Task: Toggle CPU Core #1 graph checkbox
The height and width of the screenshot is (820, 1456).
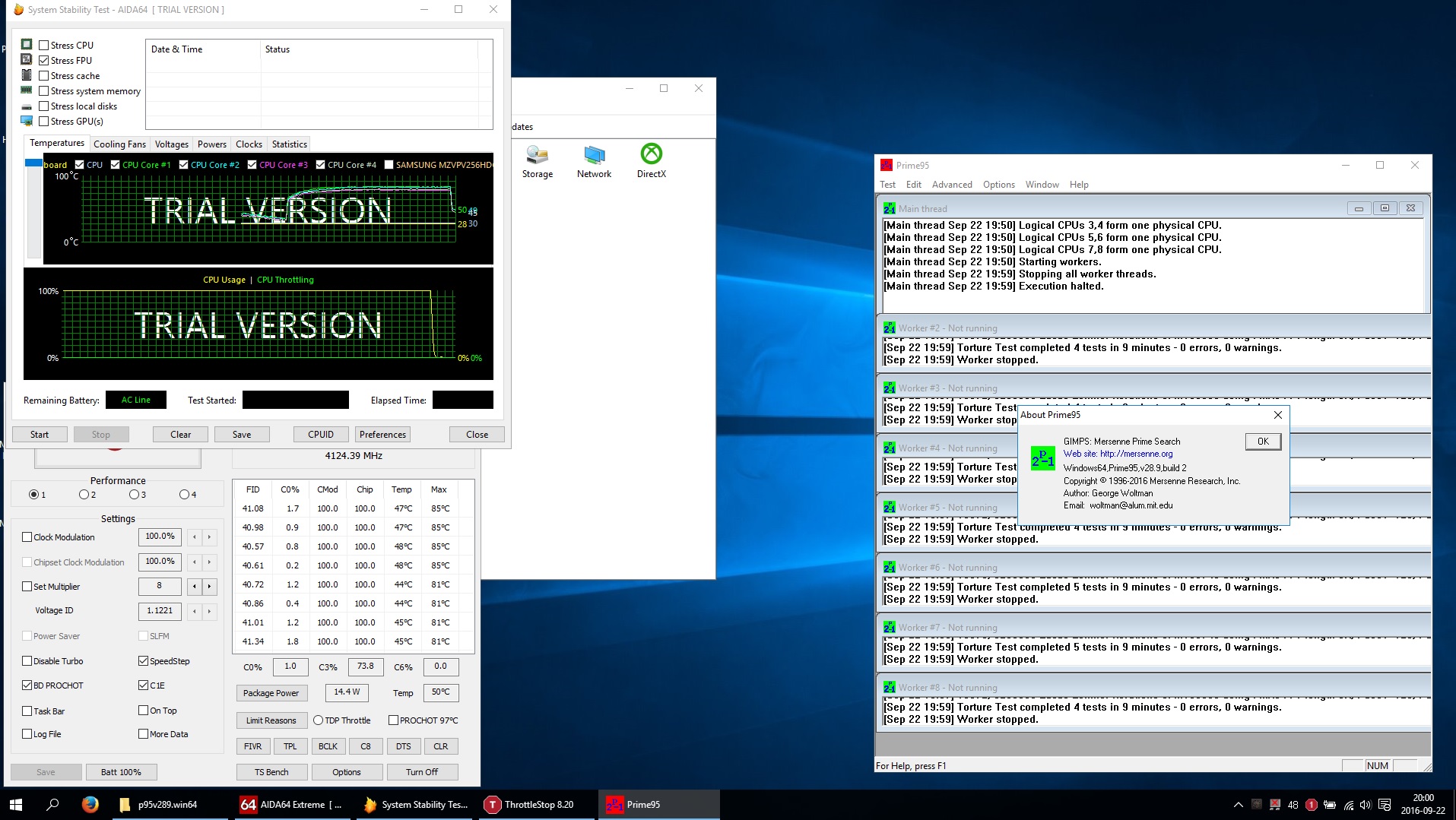Action: [116, 164]
